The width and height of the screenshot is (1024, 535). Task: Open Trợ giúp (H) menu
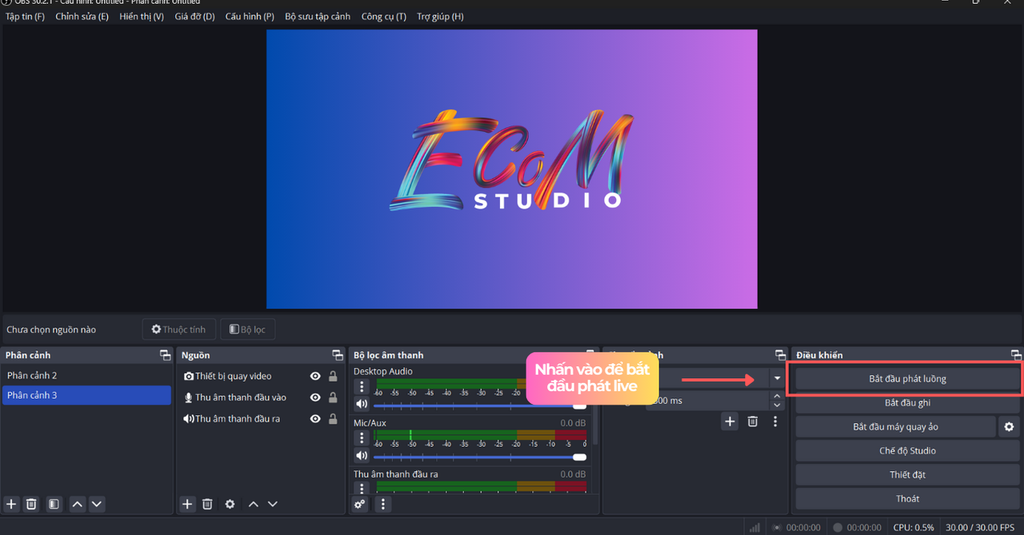(x=440, y=16)
